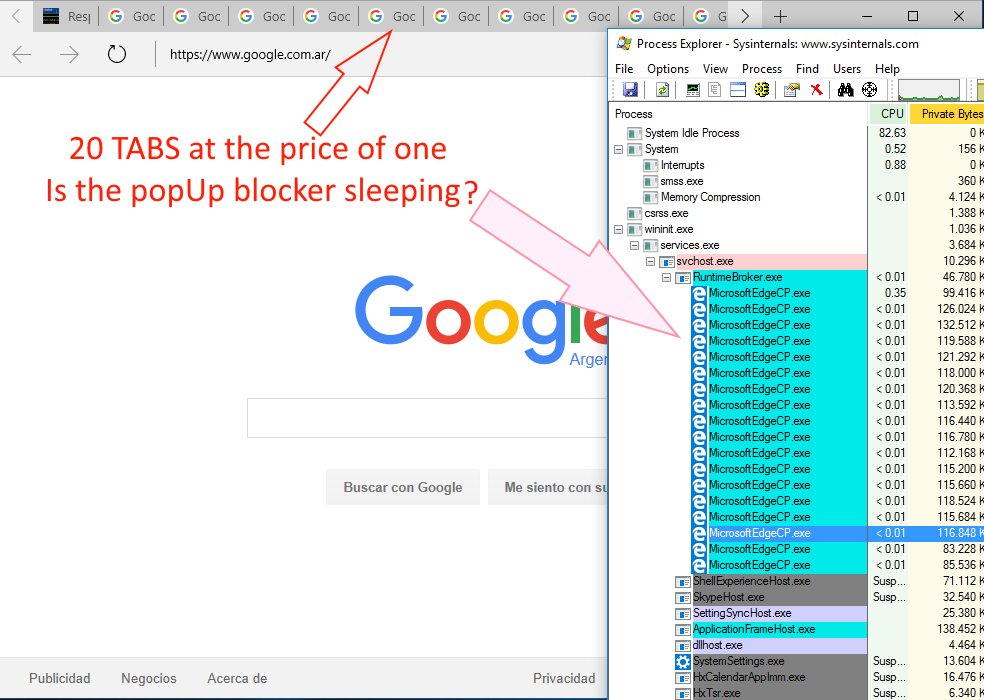Click the Me siento con suerte button
The width and height of the screenshot is (984, 700).
[548, 487]
